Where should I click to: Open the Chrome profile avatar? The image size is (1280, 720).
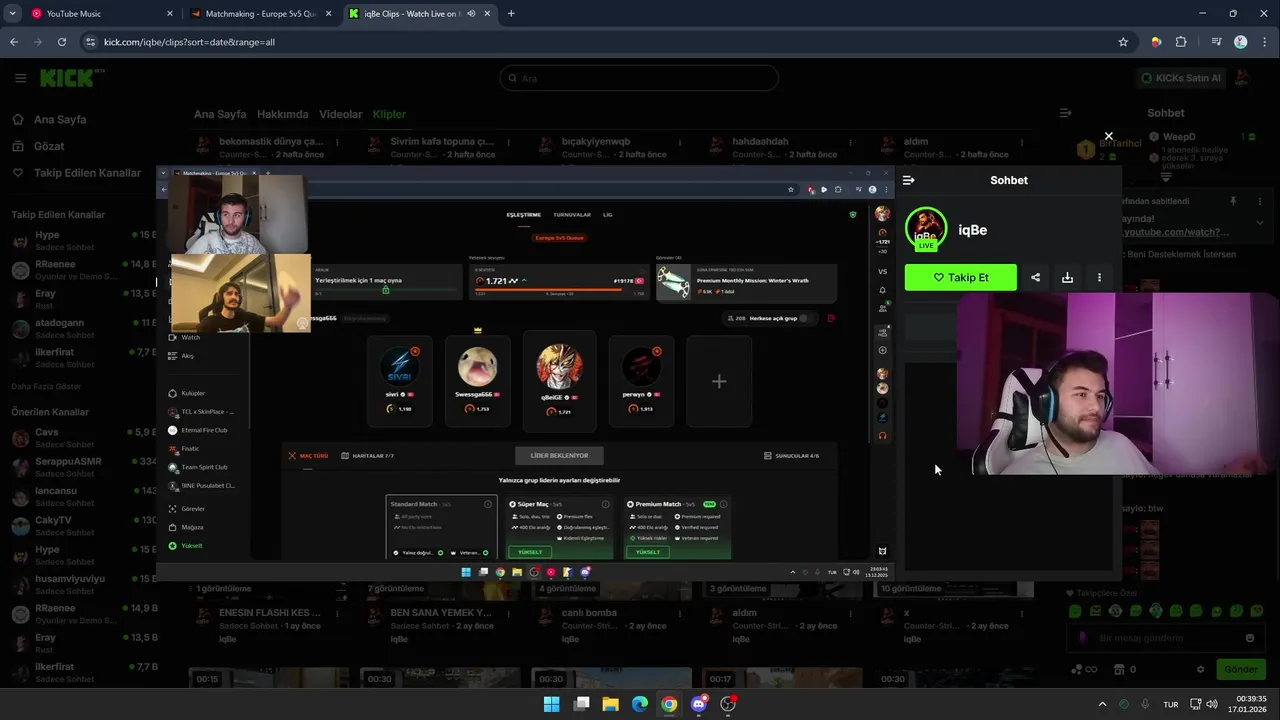coord(1241,42)
